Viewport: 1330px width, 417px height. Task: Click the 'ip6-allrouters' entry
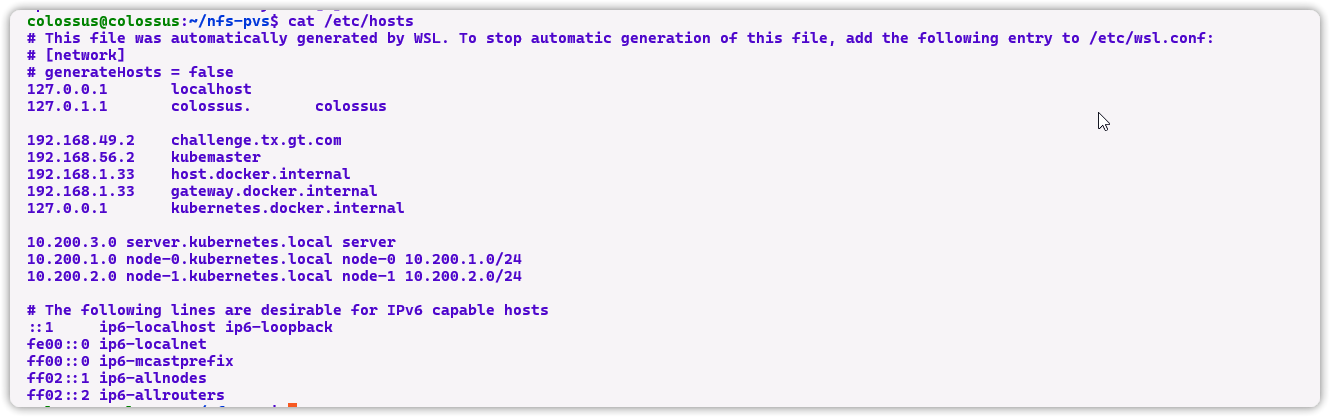click(161, 395)
